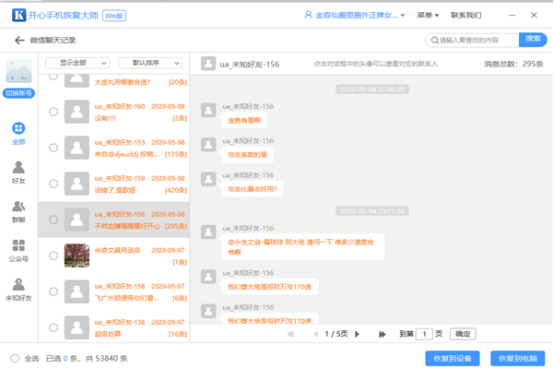Open the 未知好友 unknown friends icon

pyautogui.click(x=19, y=284)
